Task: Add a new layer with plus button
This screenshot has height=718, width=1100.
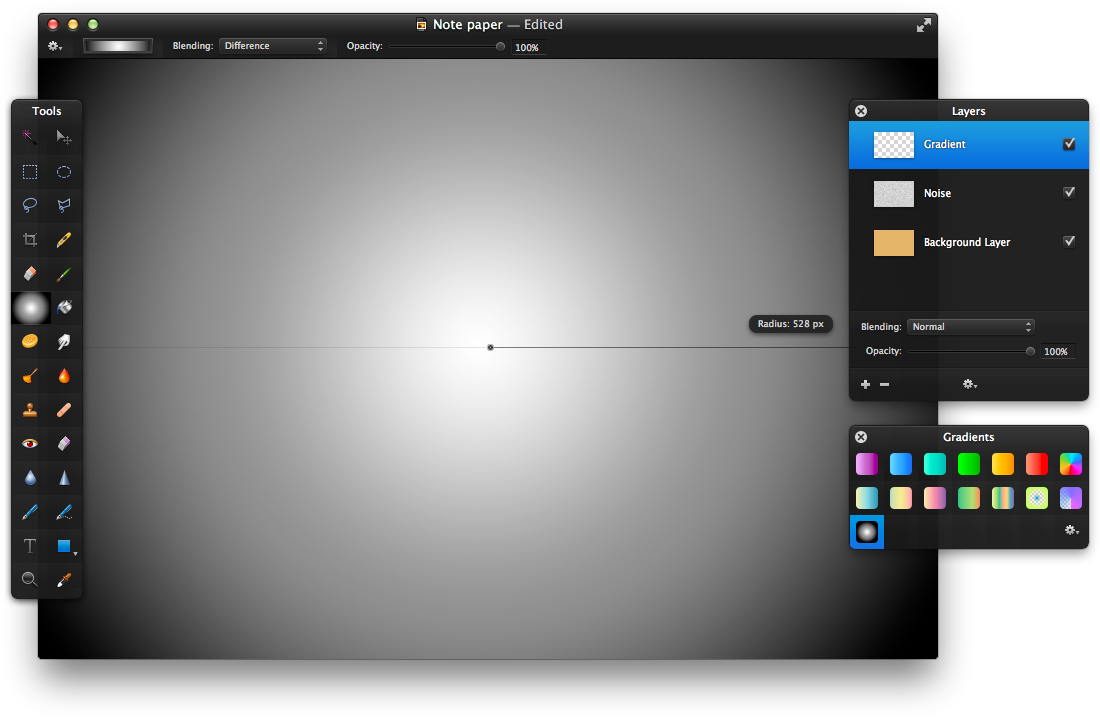Action: pyautogui.click(x=865, y=384)
